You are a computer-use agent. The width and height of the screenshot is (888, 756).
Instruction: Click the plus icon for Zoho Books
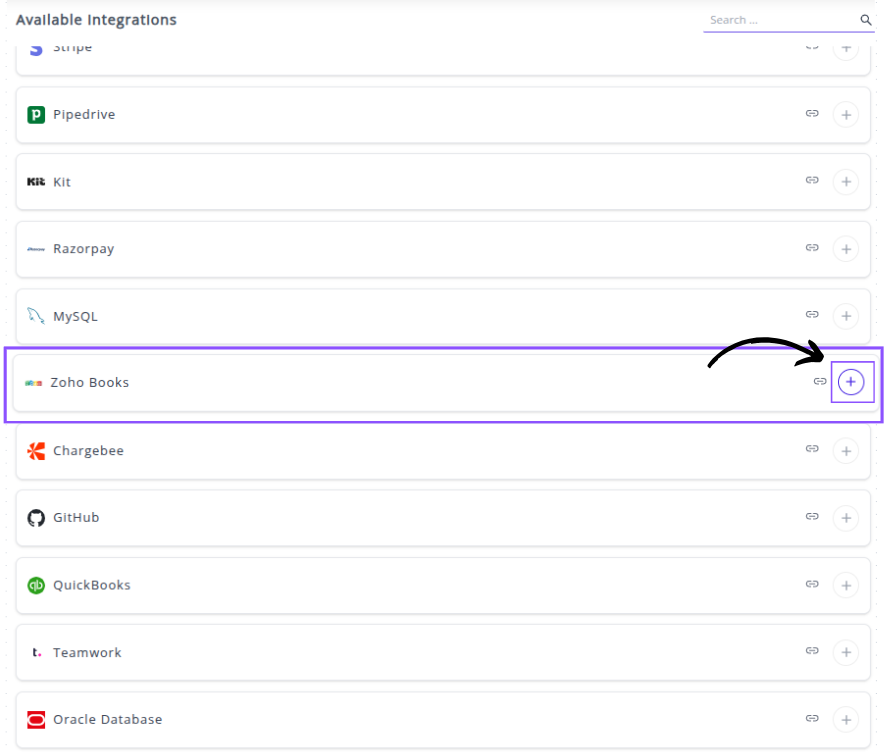coord(851,383)
